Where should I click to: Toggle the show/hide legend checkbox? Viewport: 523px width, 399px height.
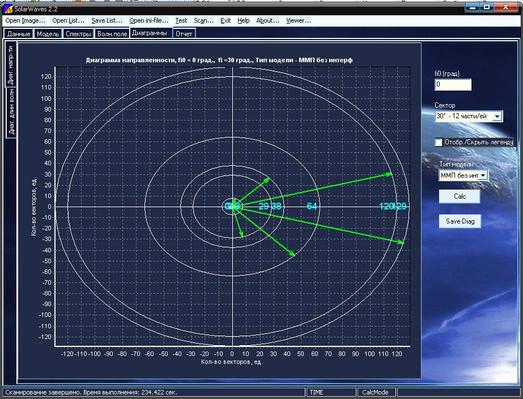(x=439, y=142)
